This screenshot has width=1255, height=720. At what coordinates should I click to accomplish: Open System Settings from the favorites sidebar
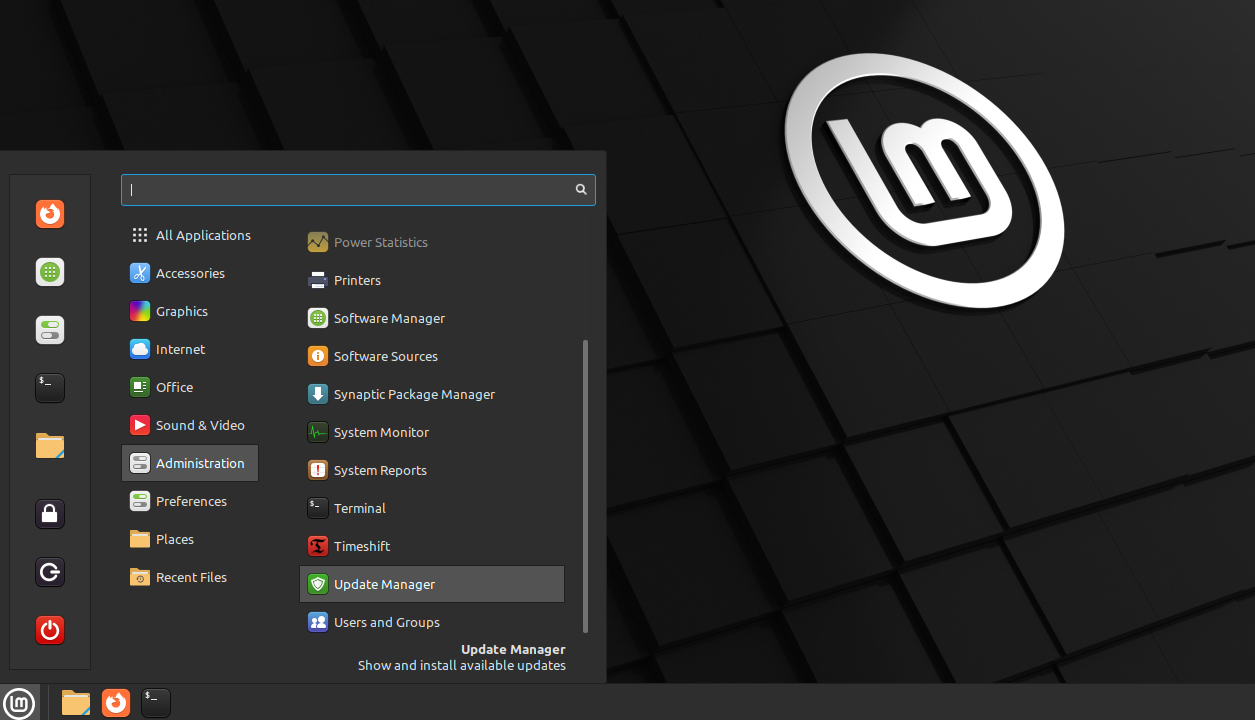pyautogui.click(x=50, y=330)
